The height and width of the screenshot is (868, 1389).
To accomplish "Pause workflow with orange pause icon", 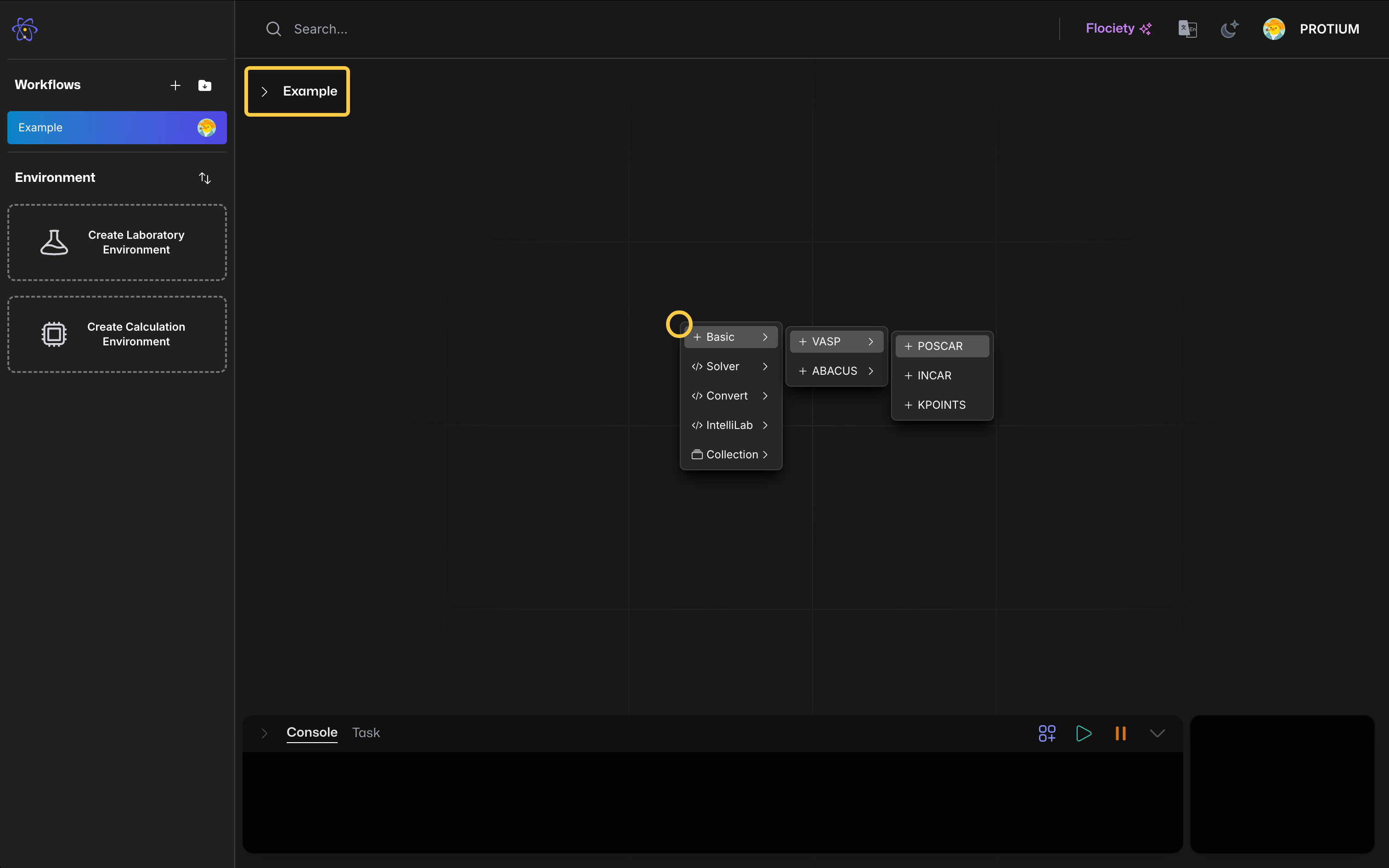I will (x=1120, y=733).
